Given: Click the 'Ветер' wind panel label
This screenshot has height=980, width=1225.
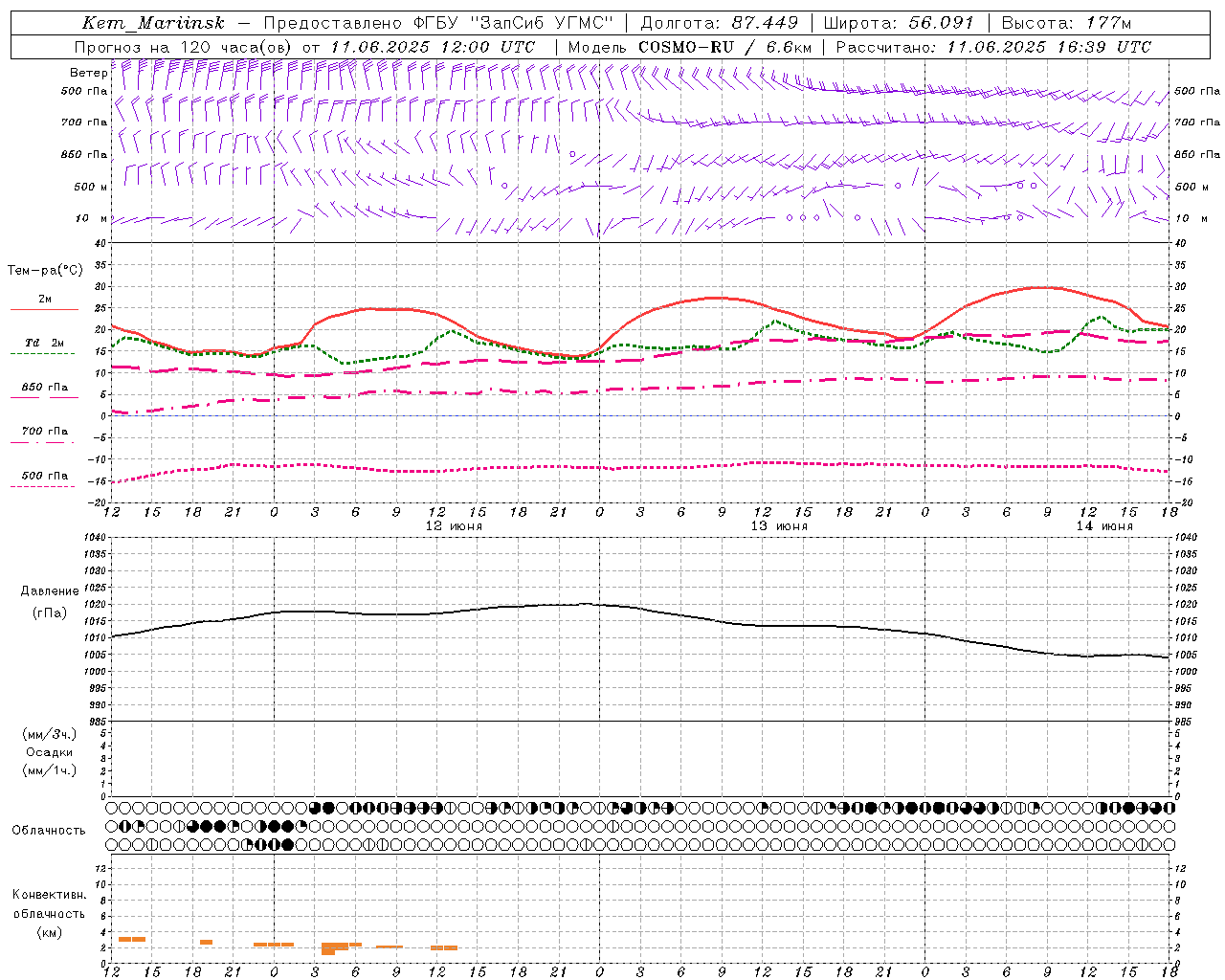Looking at the screenshot, I should [88, 73].
